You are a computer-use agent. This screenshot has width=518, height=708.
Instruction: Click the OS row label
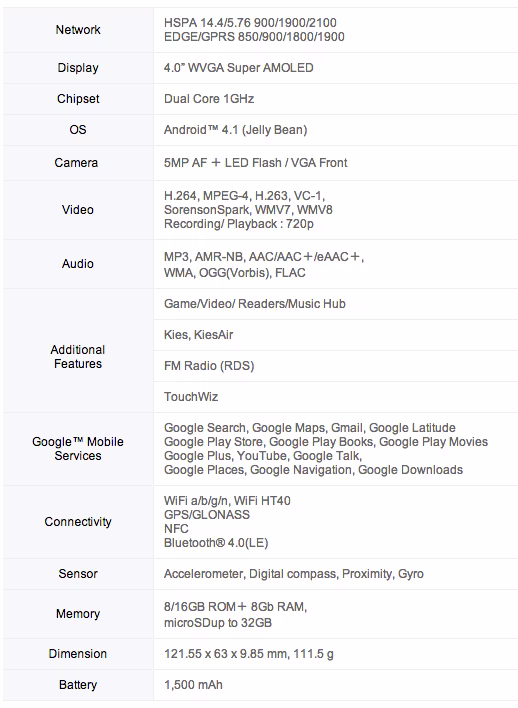coord(78,130)
